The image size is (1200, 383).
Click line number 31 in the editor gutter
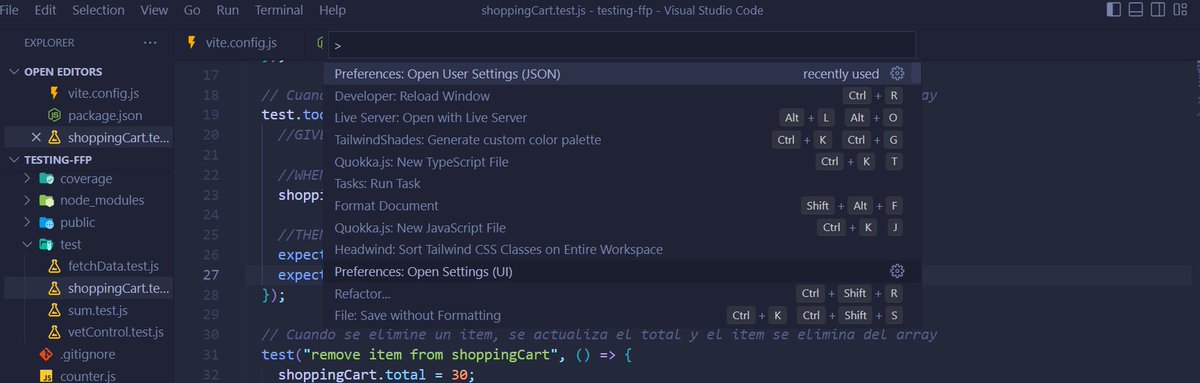pos(211,354)
